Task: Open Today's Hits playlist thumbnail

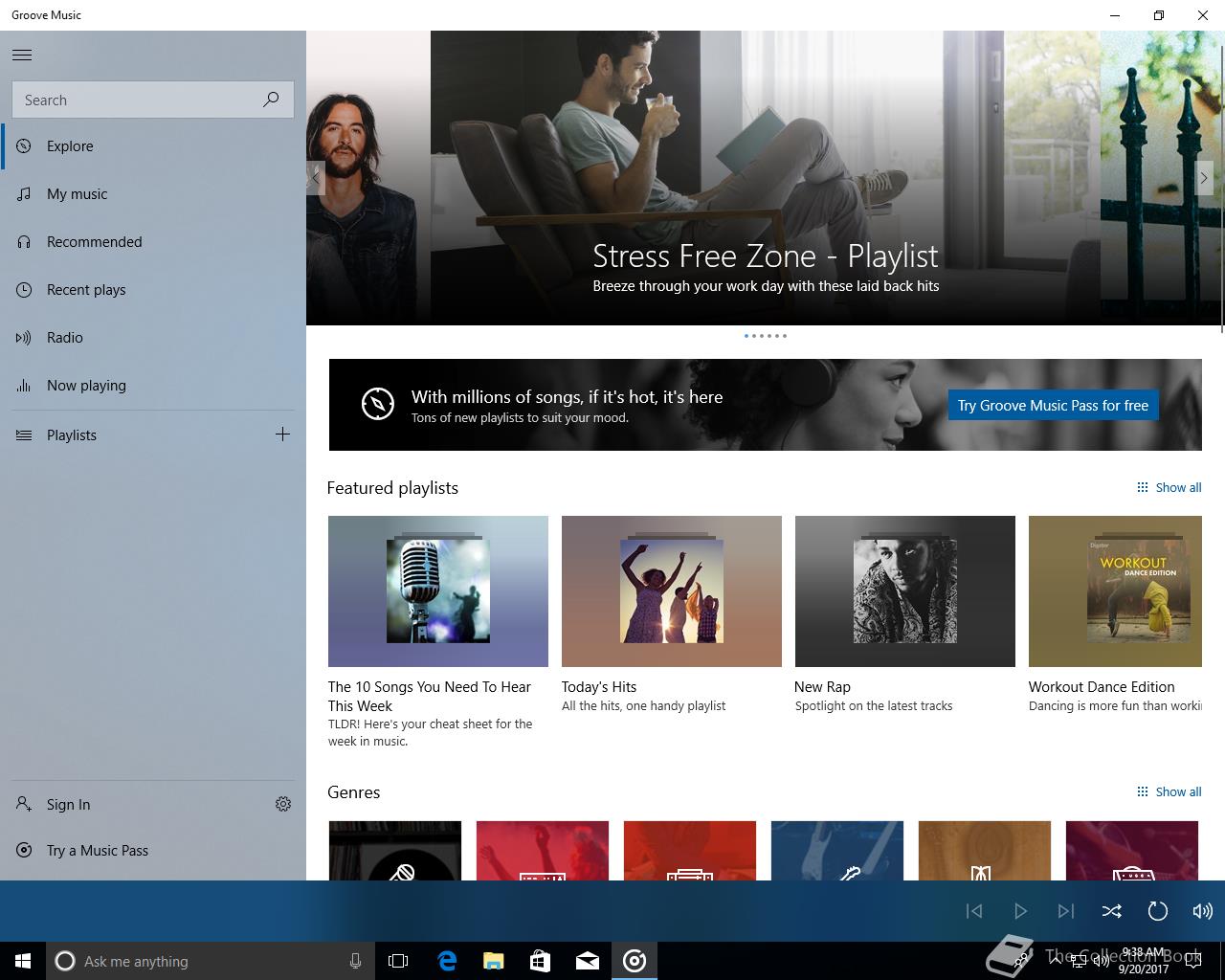Action: tap(672, 591)
